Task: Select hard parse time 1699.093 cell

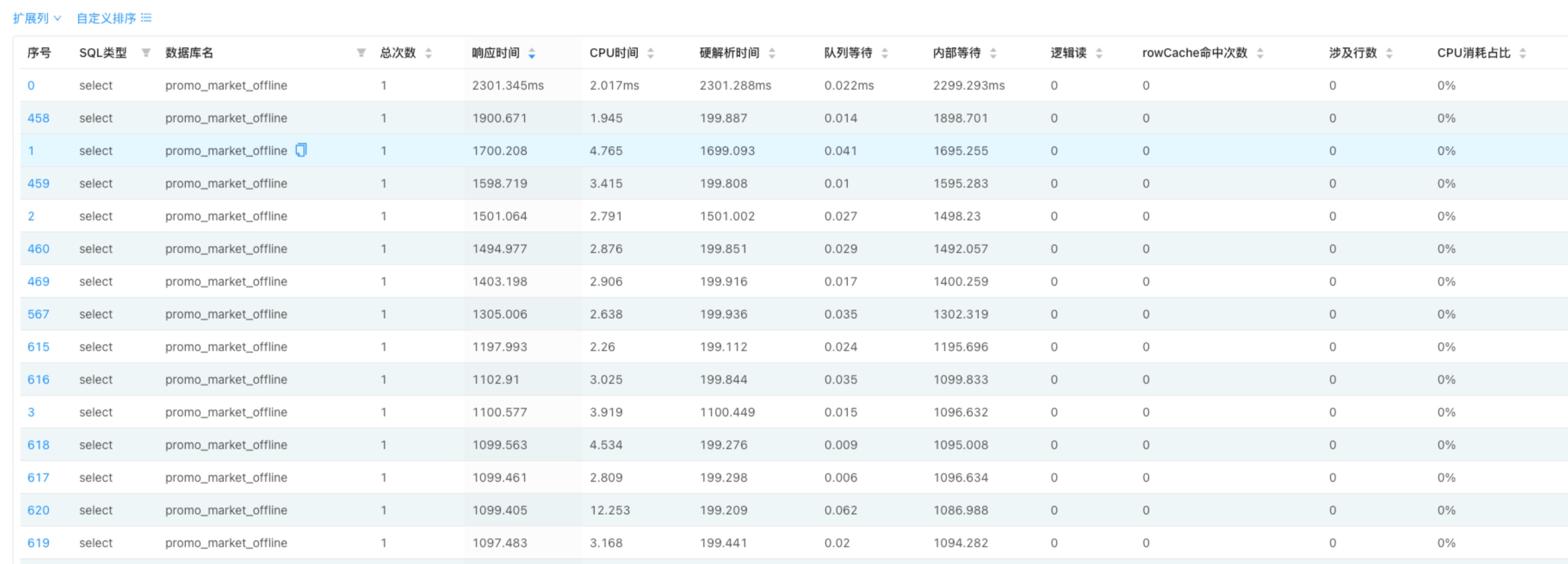Action: [x=727, y=151]
